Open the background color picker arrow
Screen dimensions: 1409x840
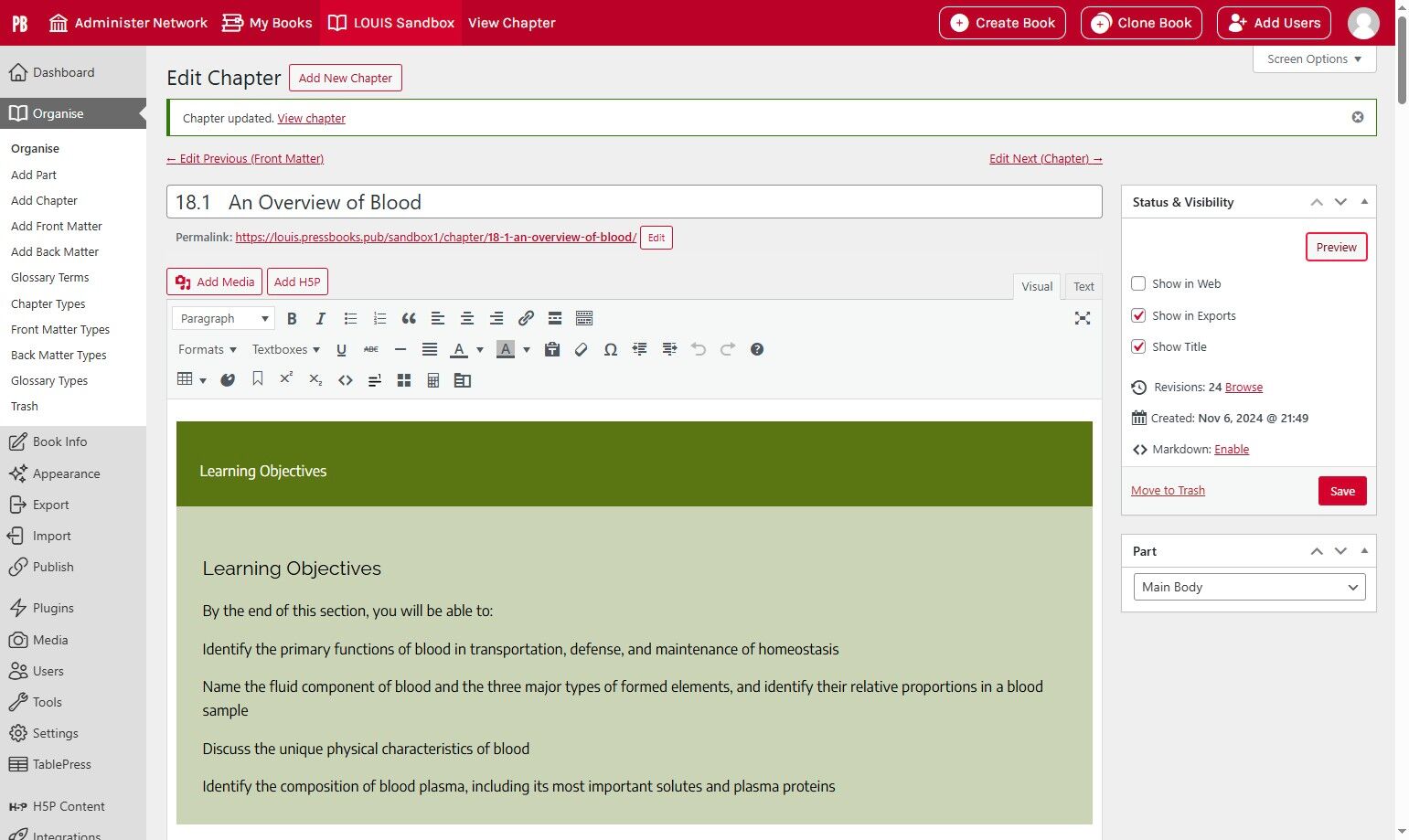[x=527, y=349]
